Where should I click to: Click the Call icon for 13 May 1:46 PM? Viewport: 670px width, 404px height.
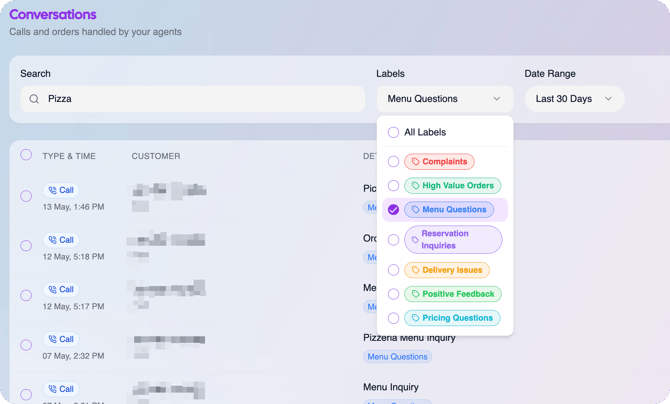click(x=53, y=190)
